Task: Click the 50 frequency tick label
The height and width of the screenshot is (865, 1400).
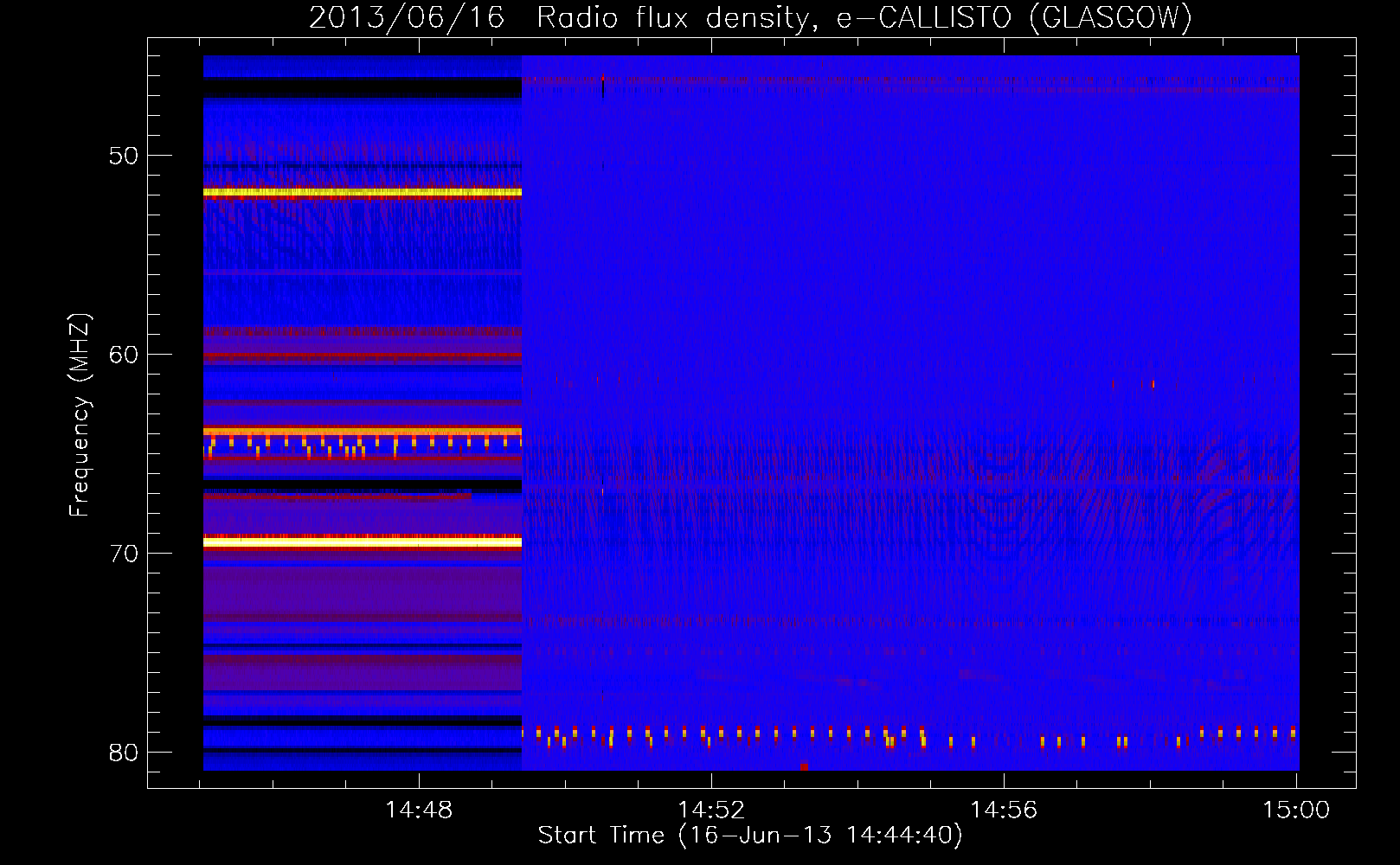Action: point(124,156)
